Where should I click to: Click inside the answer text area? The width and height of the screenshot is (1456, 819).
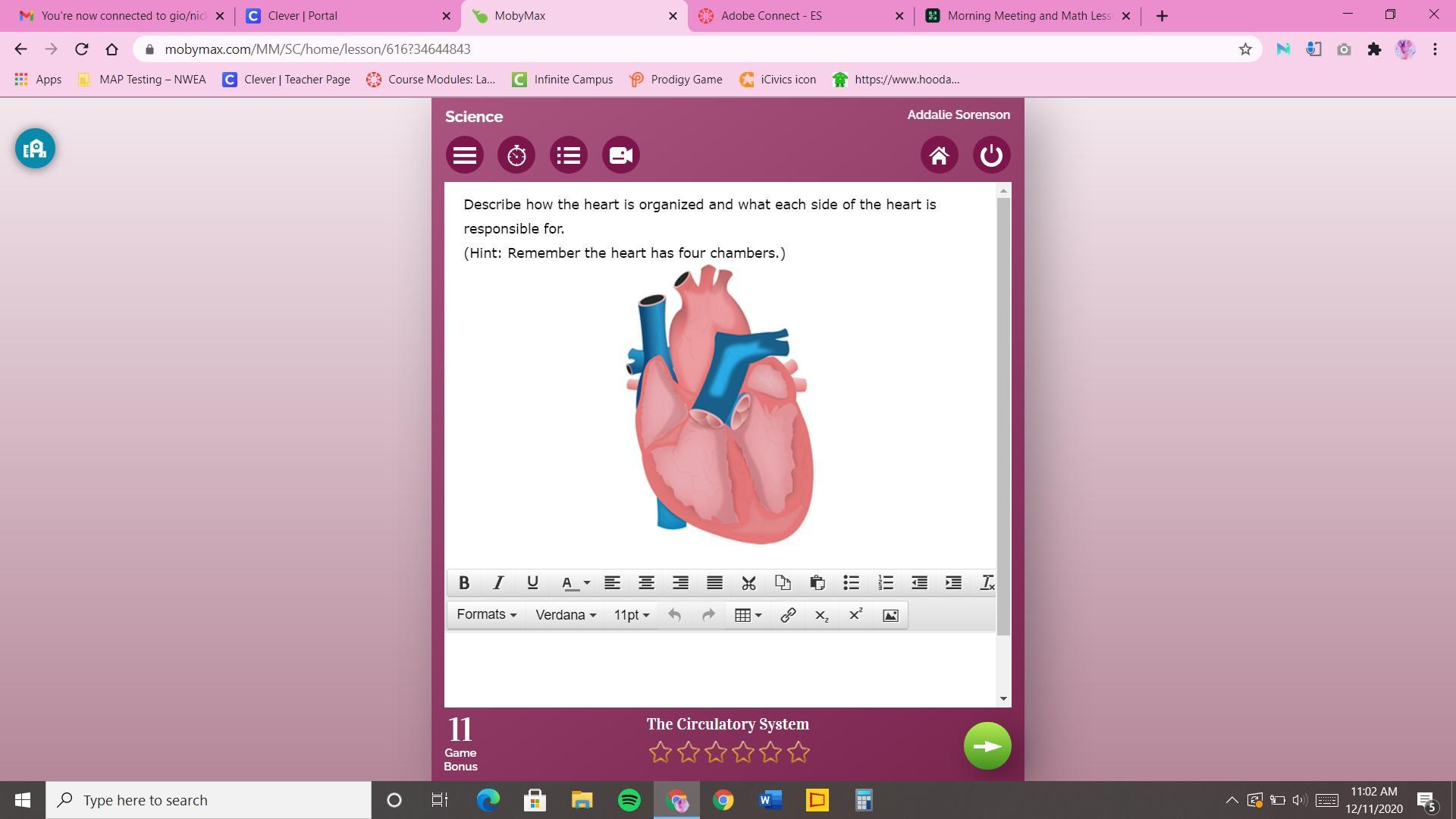tap(720, 669)
